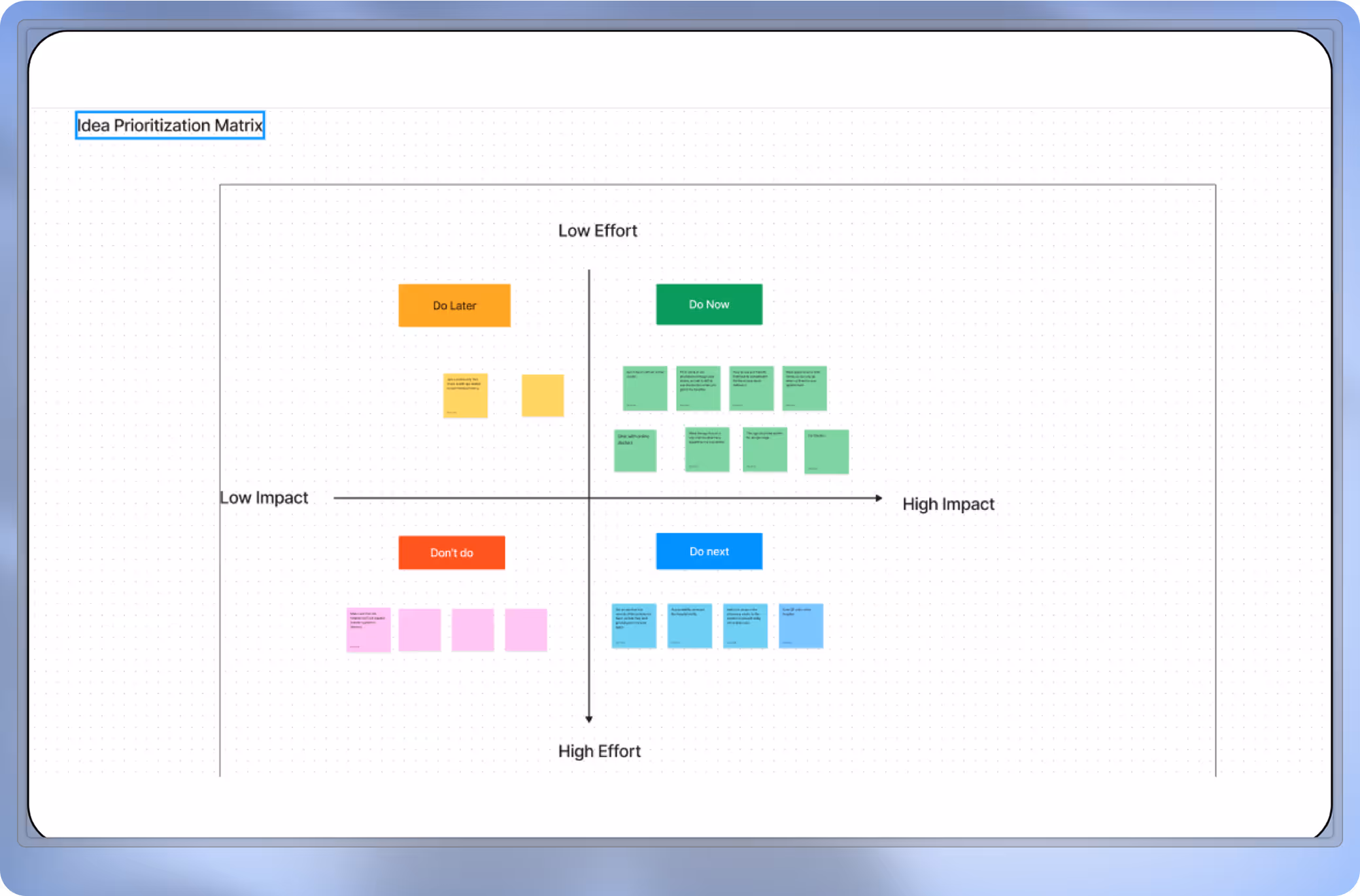Select the yellow sticky note containing text
The image size is (1360, 896).
(466, 395)
